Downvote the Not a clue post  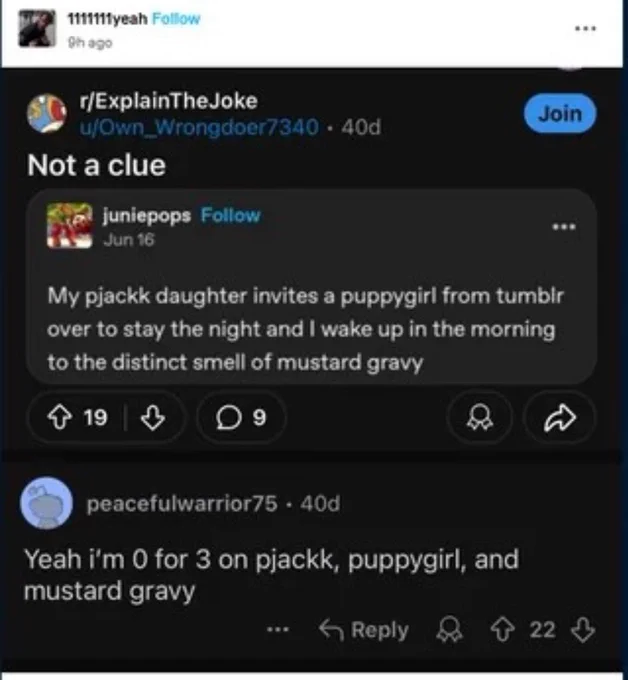(153, 417)
